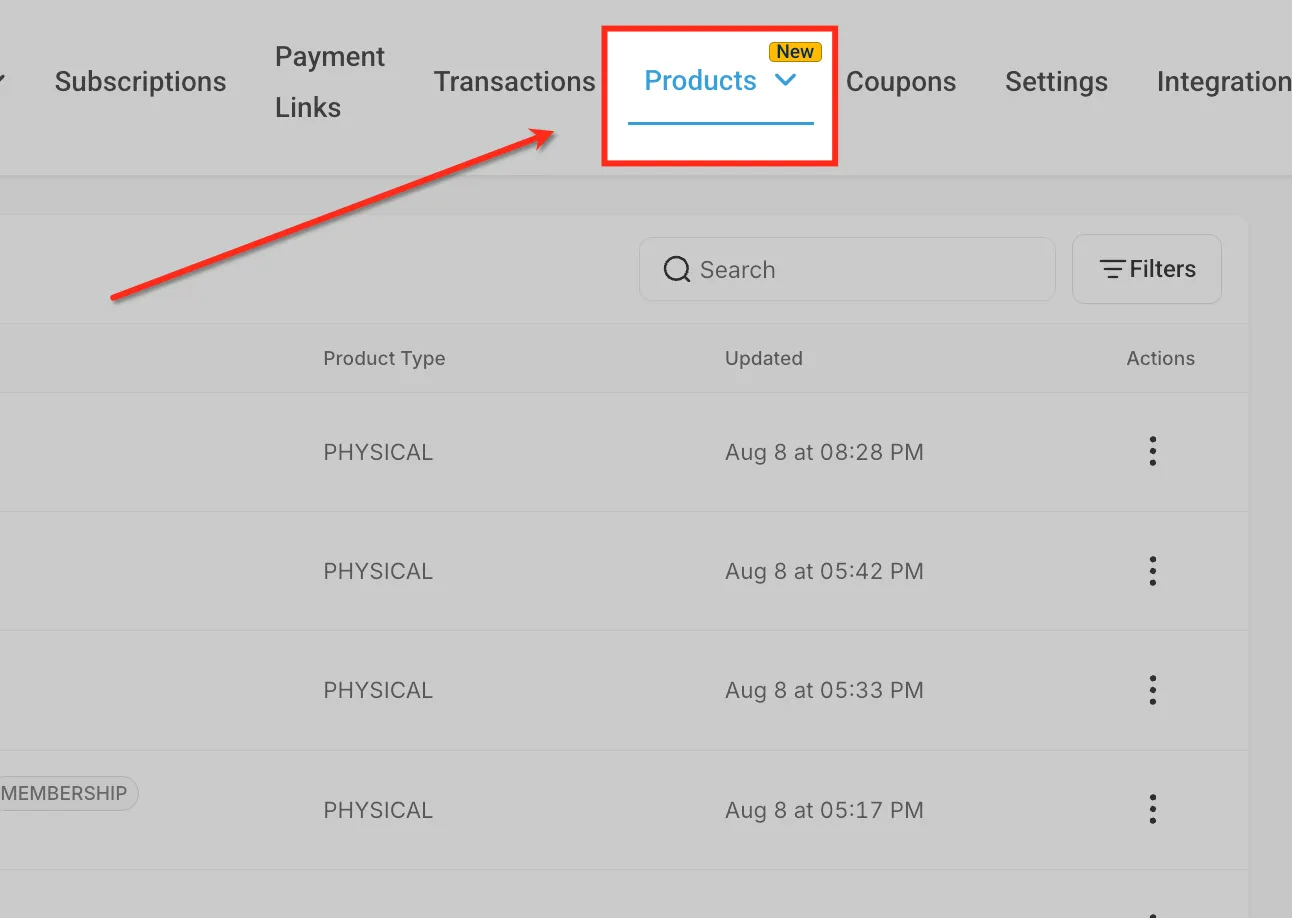This screenshot has width=1292, height=918.
Task: Open actions menu for 05:42 PM product
Action: coord(1153,571)
